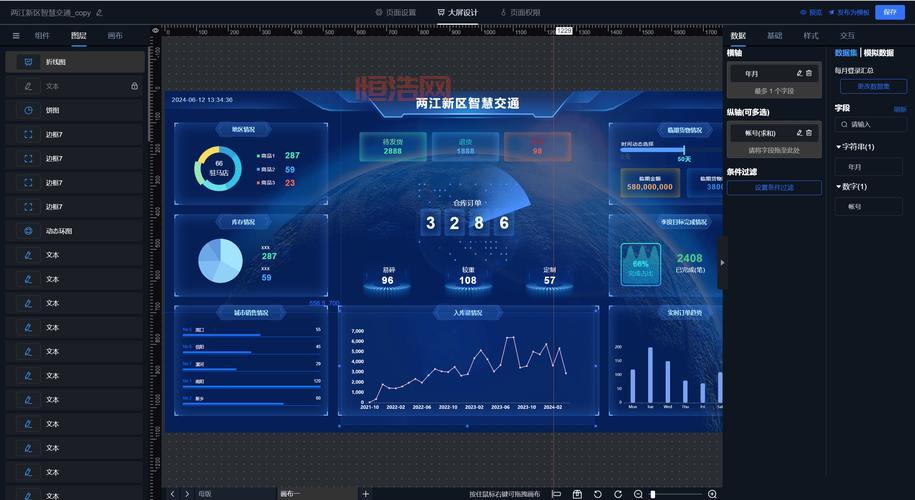The image size is (915, 500).
Task: Click the rename pencil icon beside project title
Action: click(x=99, y=13)
